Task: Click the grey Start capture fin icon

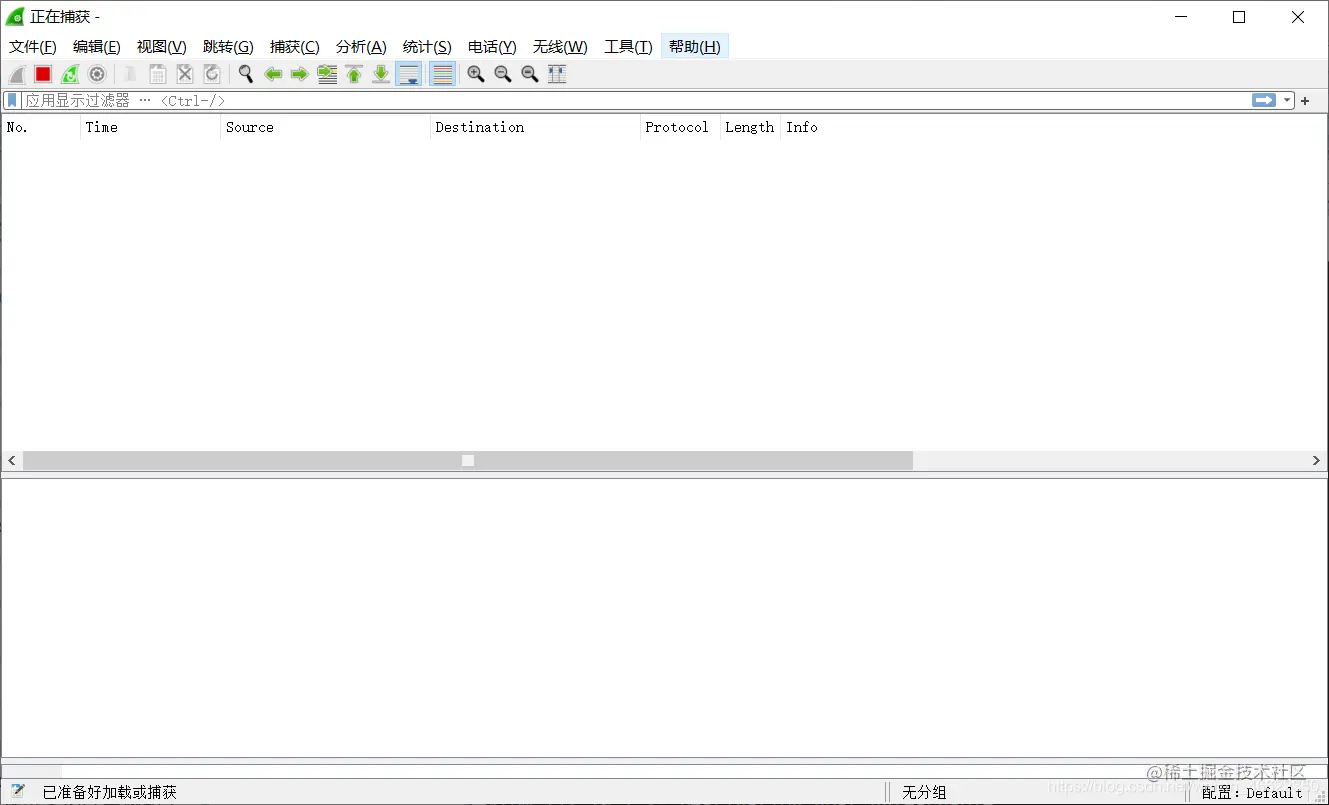Action: (x=17, y=74)
